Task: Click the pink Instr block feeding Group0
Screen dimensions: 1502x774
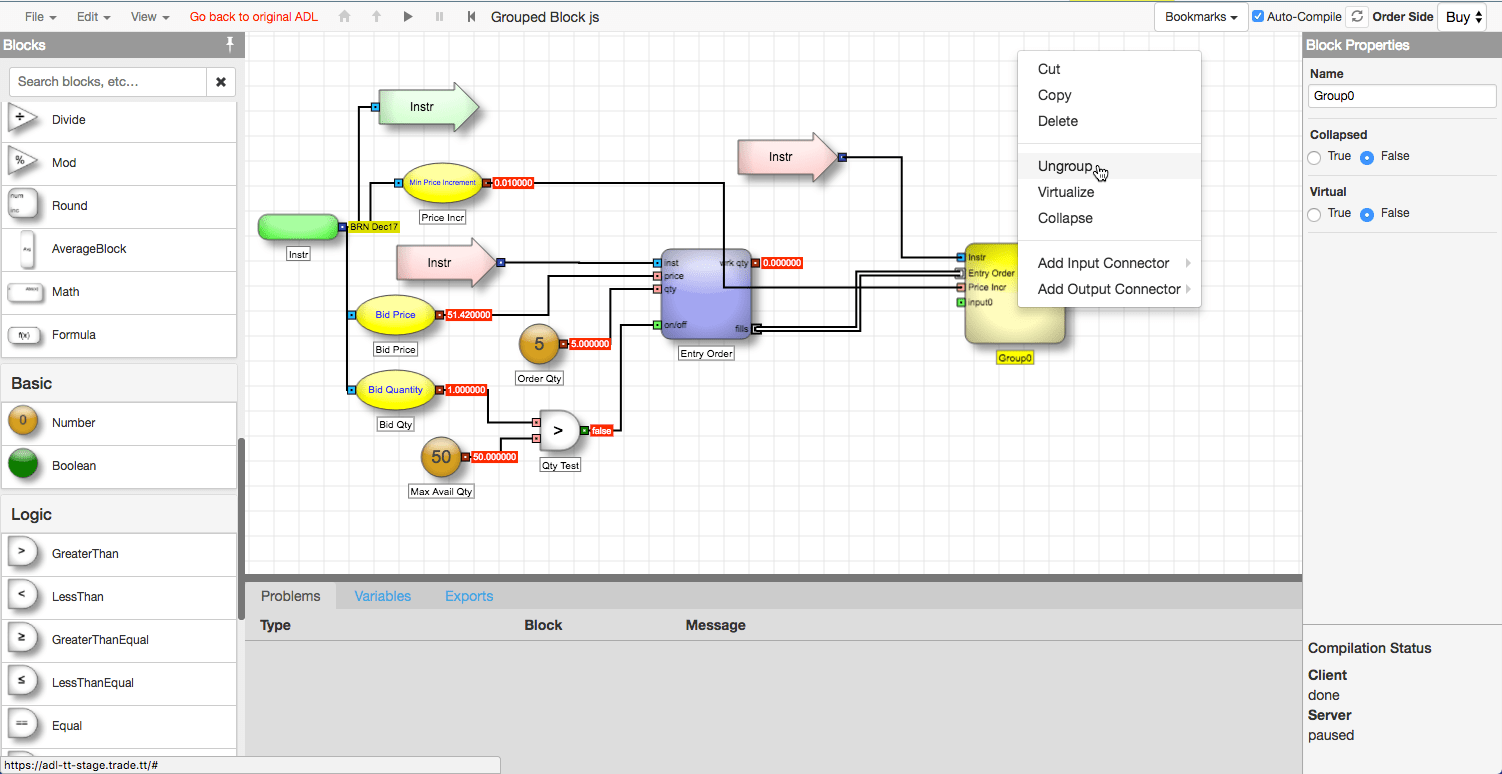Action: coord(786,157)
